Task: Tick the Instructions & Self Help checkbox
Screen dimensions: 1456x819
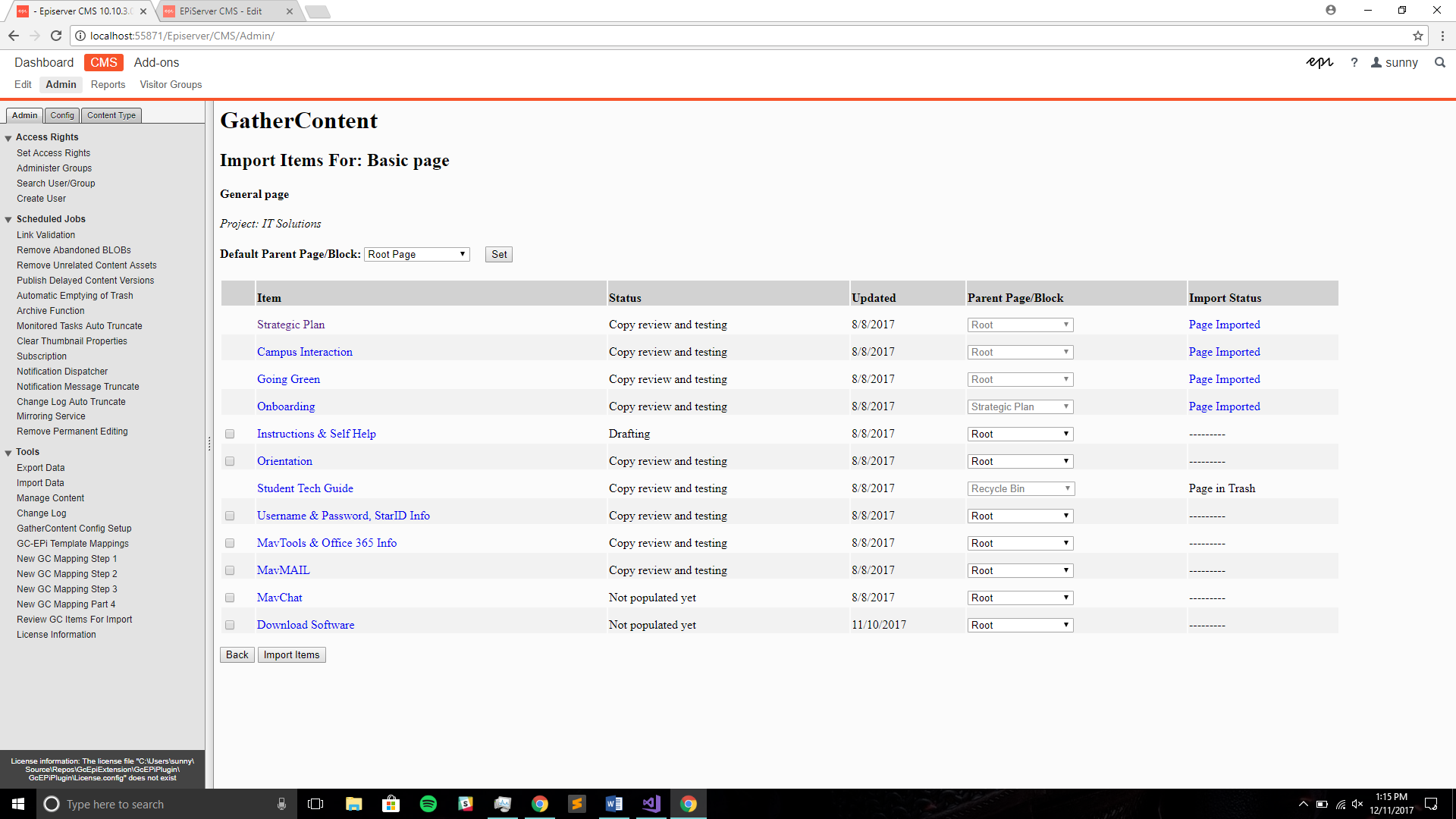Action: 230,434
